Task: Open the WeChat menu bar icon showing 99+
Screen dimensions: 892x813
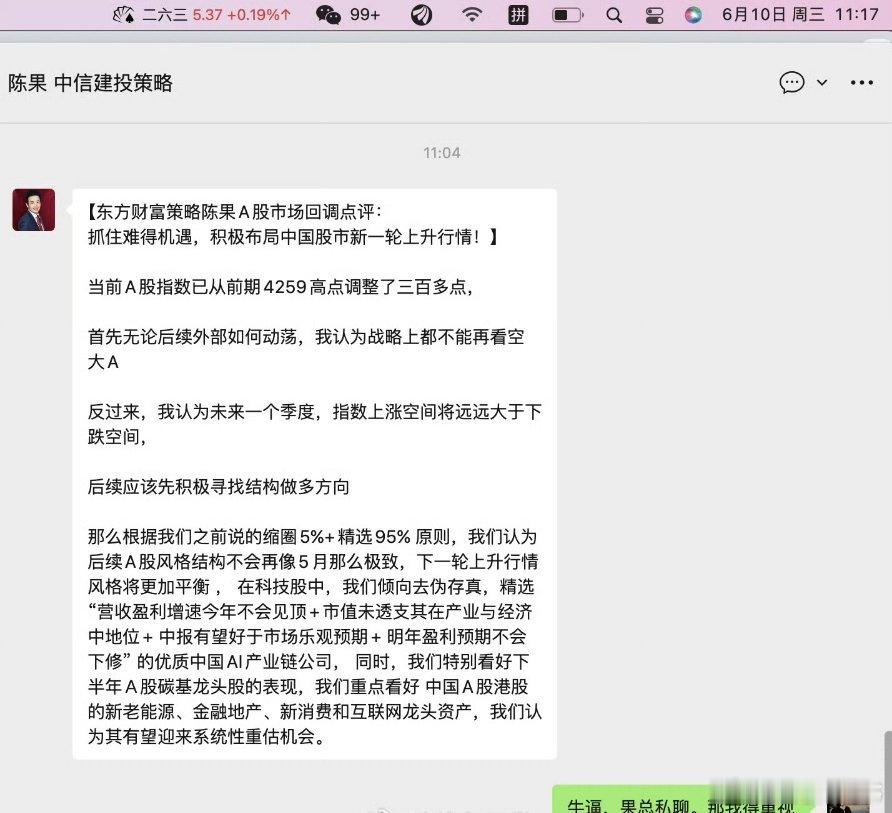Action: click(348, 14)
